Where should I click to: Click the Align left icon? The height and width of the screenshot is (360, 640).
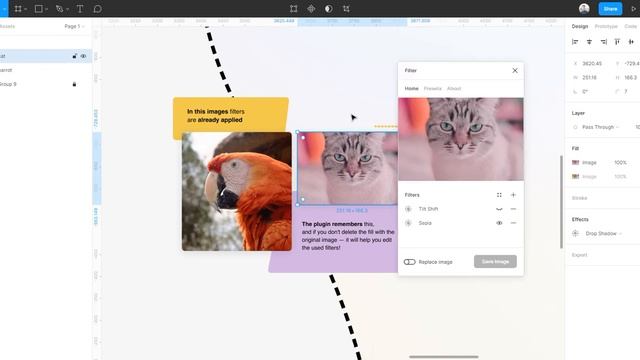click(575, 42)
